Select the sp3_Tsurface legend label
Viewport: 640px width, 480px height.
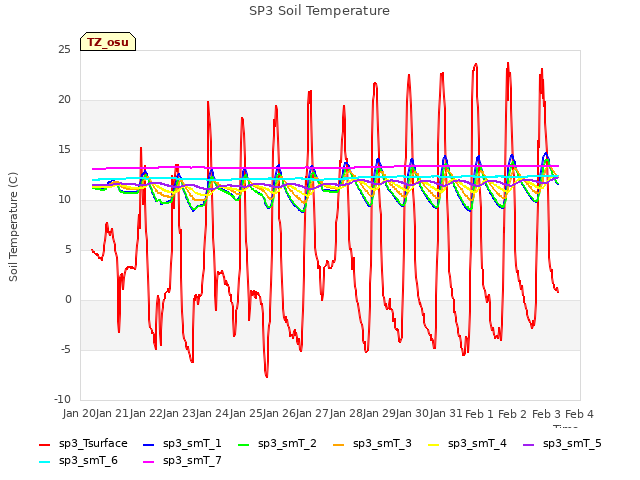coord(93,444)
